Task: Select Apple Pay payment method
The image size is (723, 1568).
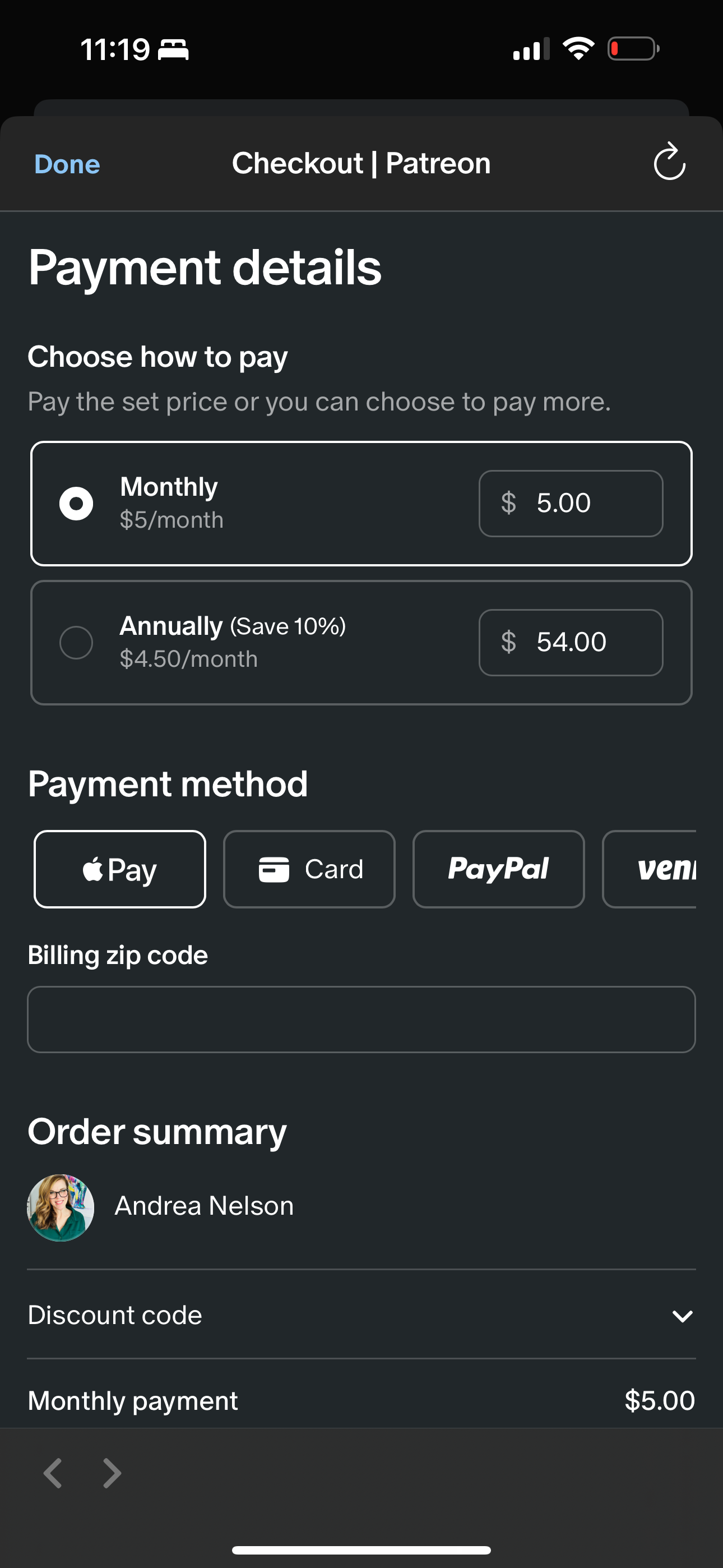Action: coord(120,869)
